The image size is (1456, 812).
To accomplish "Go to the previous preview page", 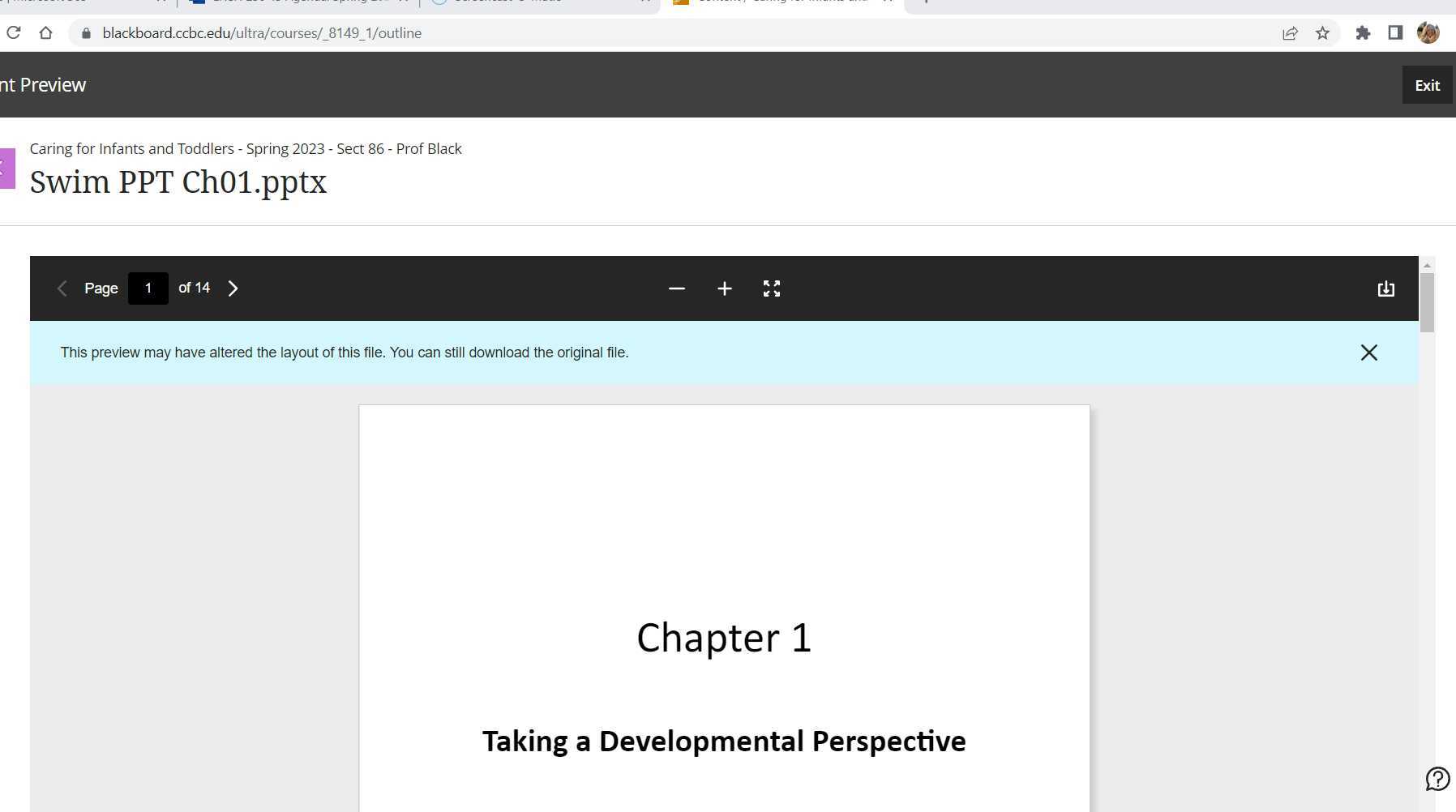I will point(62,288).
